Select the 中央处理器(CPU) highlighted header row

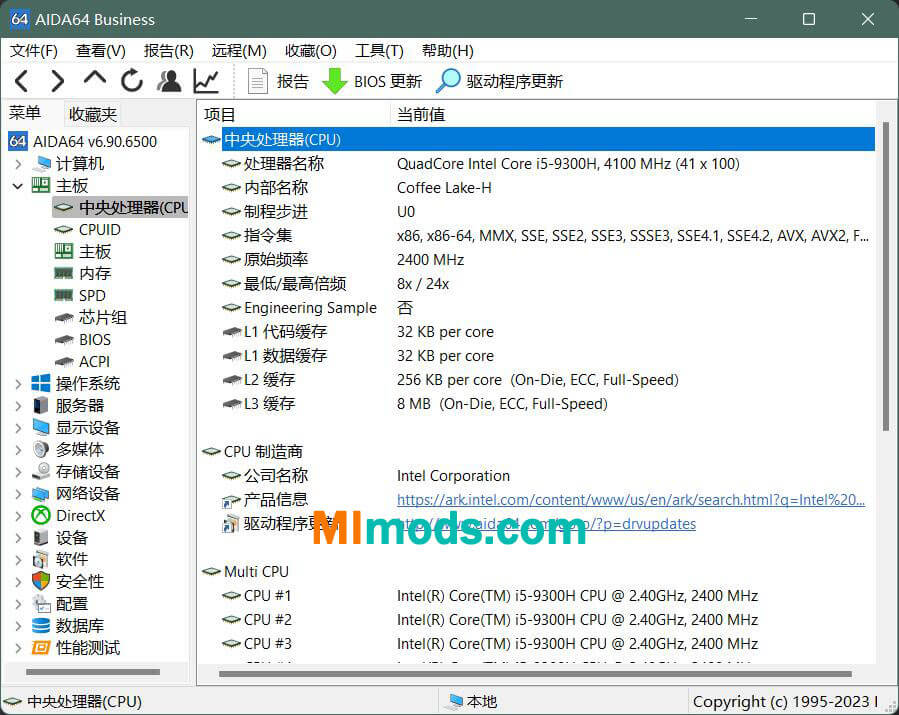[x=548, y=139]
